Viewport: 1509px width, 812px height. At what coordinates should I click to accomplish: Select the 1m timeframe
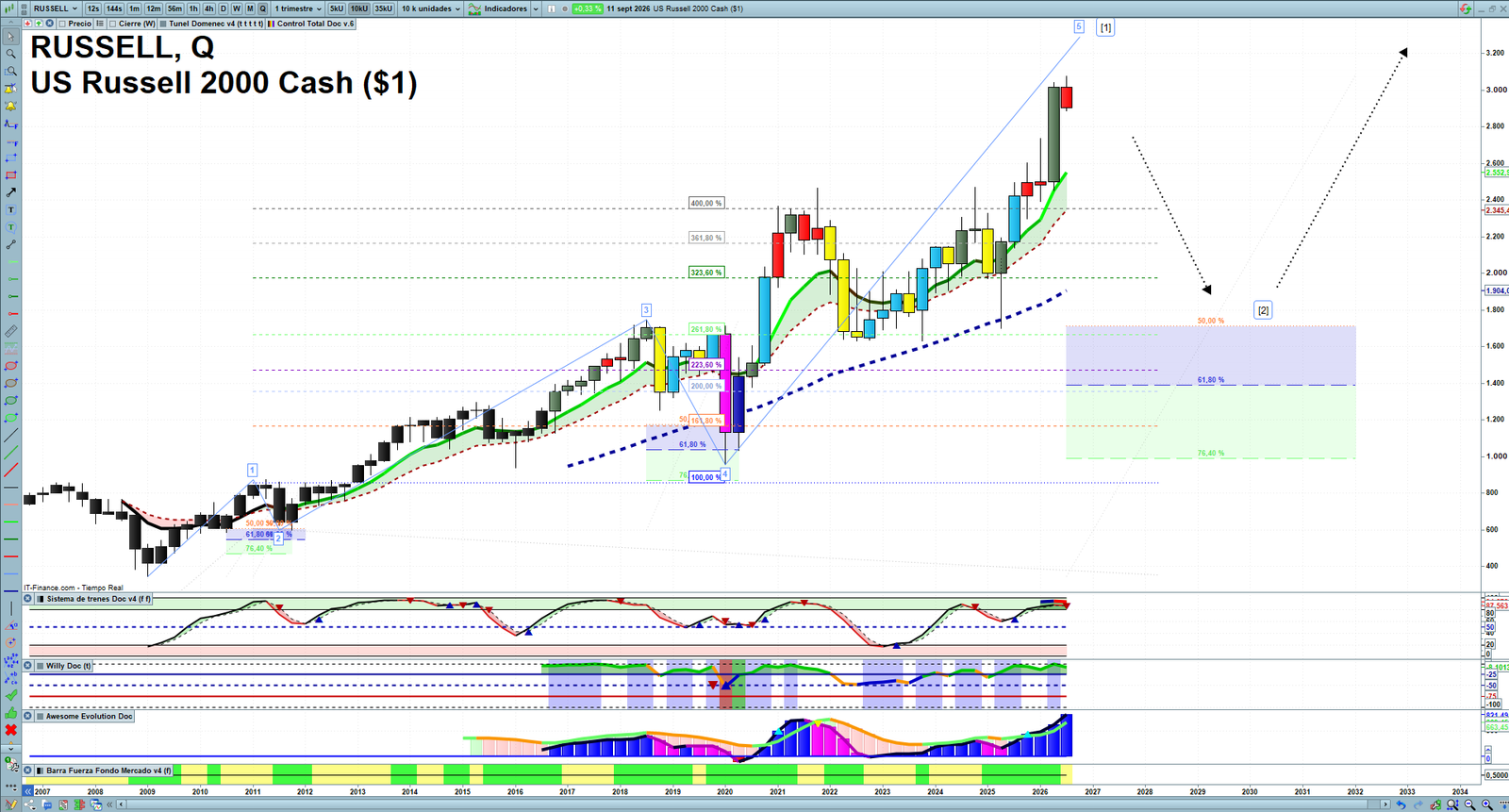pos(135,8)
